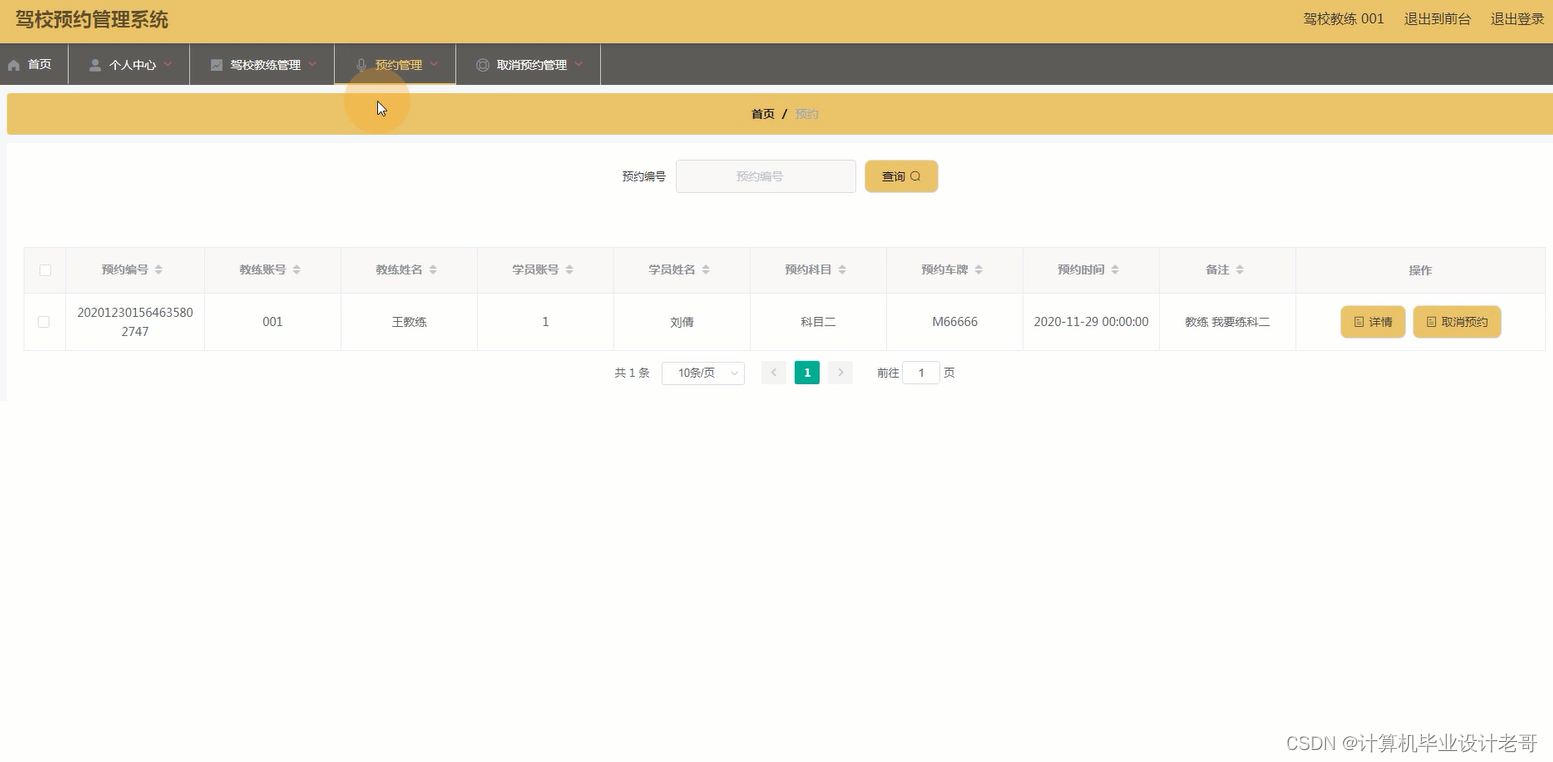Click the 王教练 coach name cell
The height and width of the screenshot is (762, 1553).
409,322
